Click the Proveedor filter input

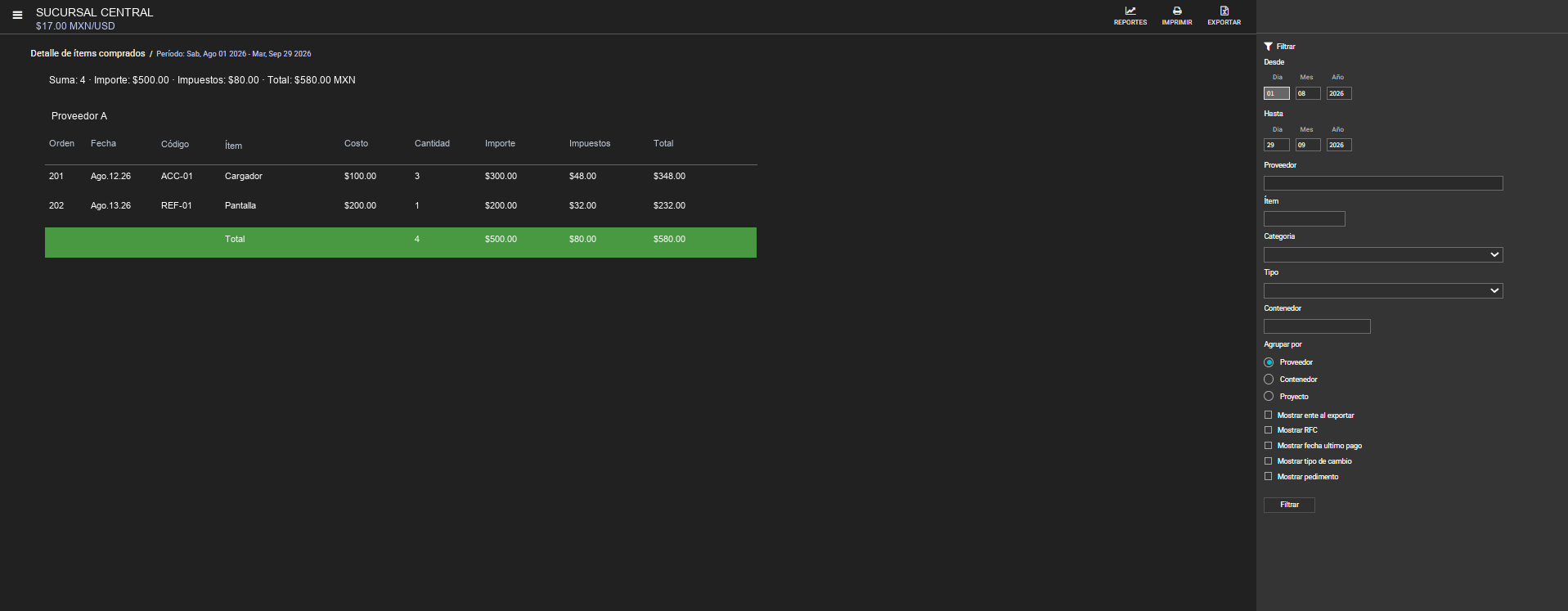(1383, 183)
